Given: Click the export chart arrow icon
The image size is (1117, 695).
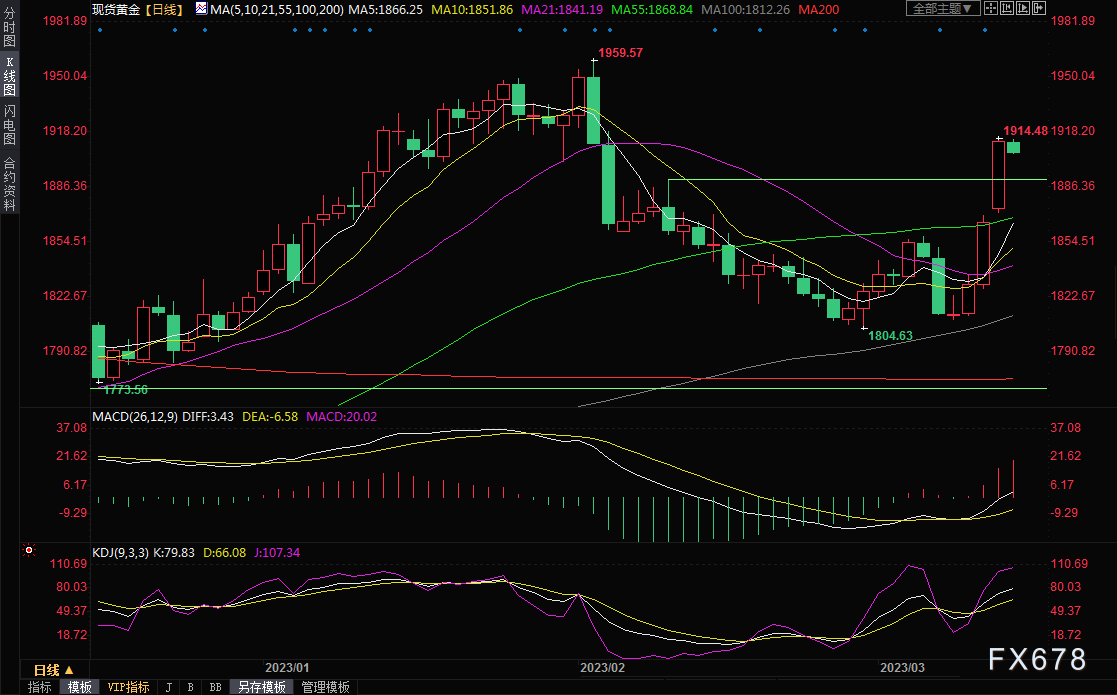Looking at the screenshot, I should click(x=1039, y=8).
